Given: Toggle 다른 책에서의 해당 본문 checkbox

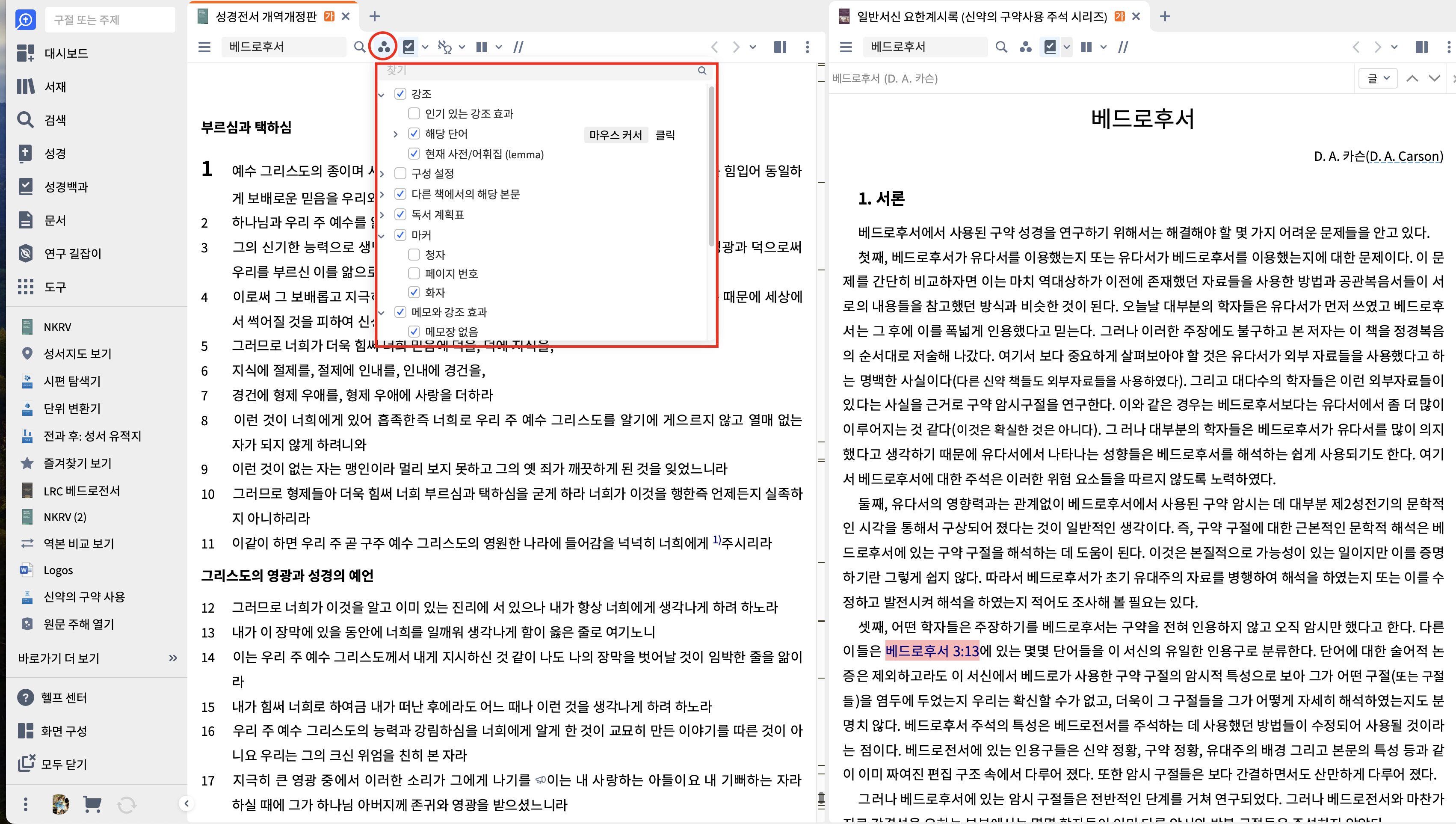Looking at the screenshot, I should 400,194.
